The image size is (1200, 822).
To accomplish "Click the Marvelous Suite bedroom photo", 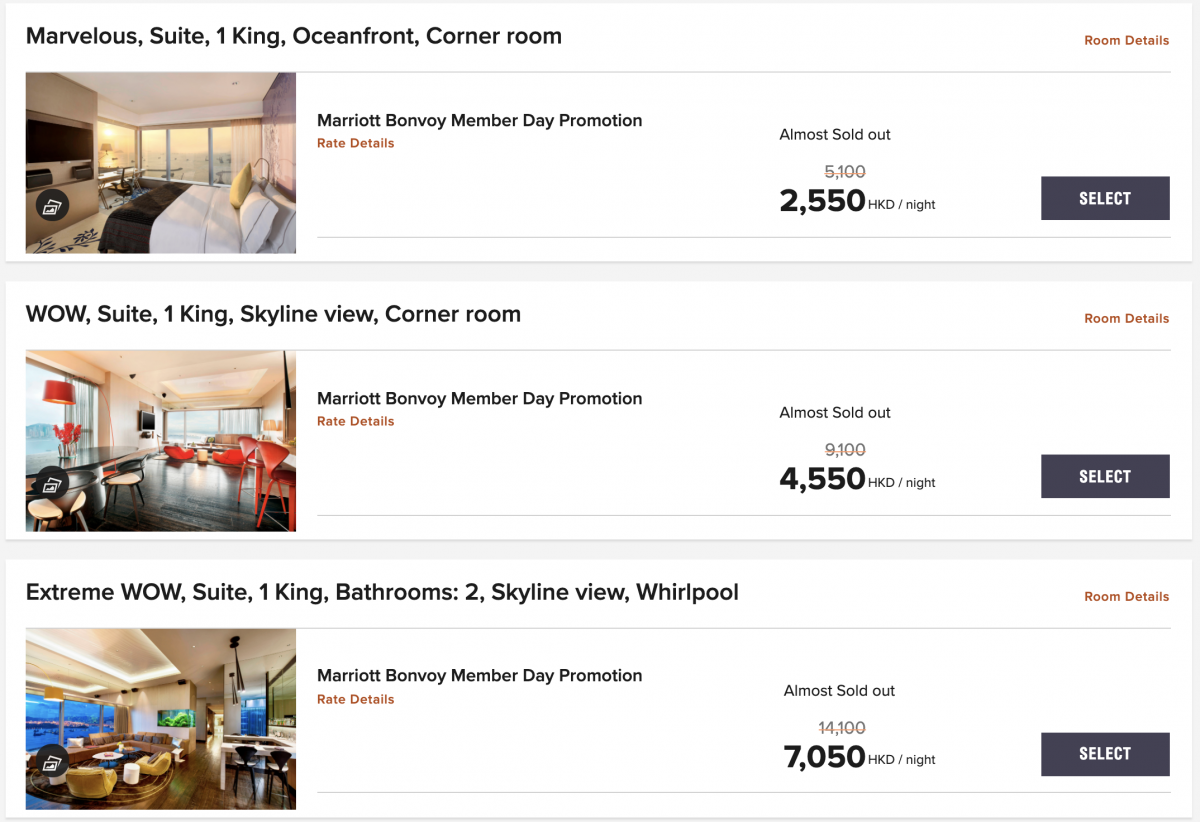I will point(161,163).
